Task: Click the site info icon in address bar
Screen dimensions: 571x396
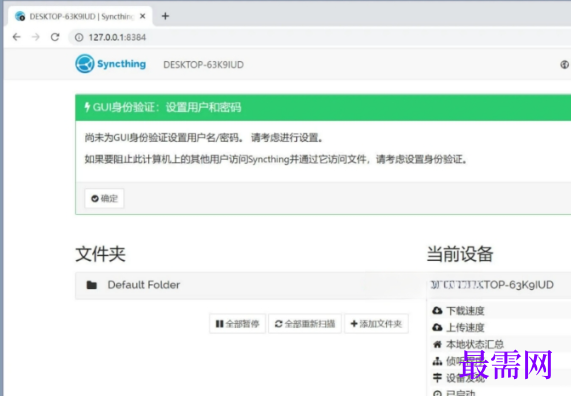Action: [x=79, y=37]
